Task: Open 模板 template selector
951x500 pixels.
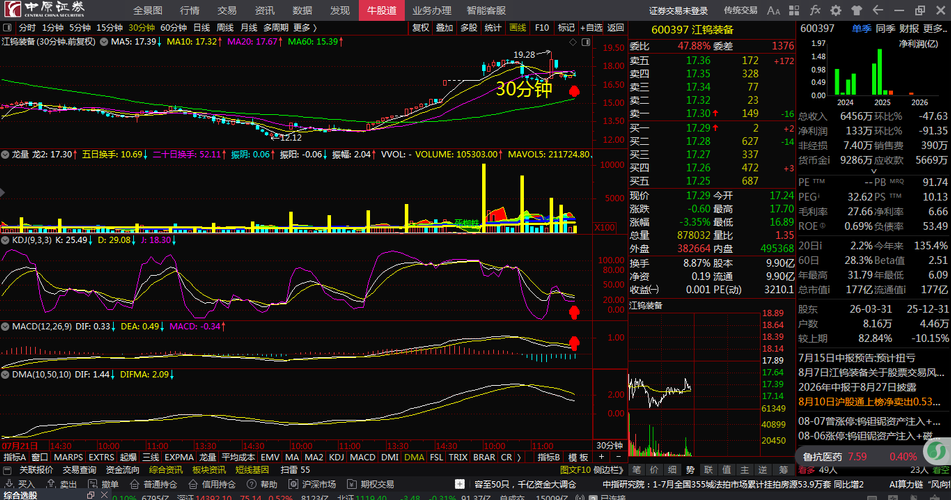Action: (578, 457)
